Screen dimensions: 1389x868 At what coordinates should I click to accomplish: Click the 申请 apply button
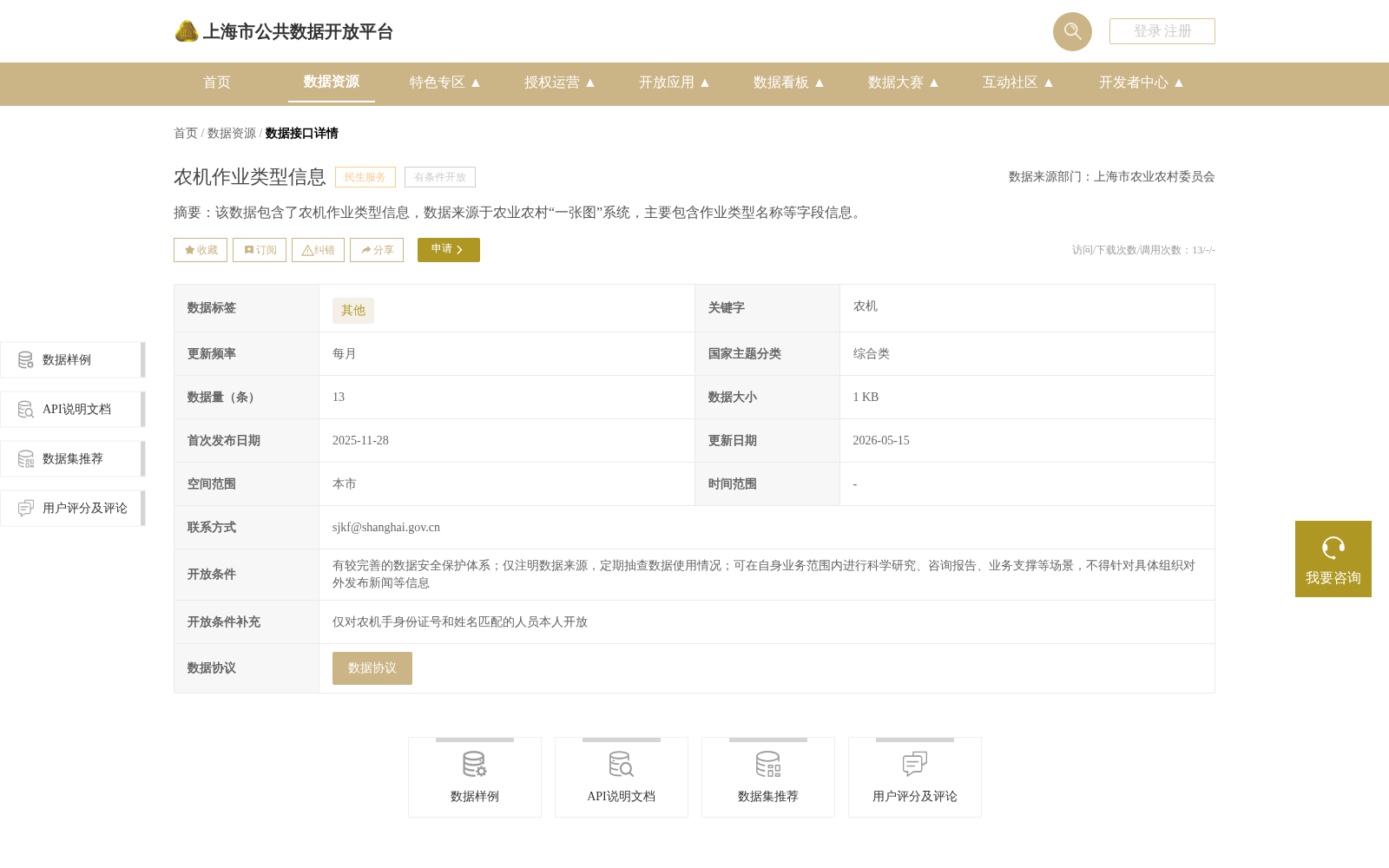[x=449, y=250]
